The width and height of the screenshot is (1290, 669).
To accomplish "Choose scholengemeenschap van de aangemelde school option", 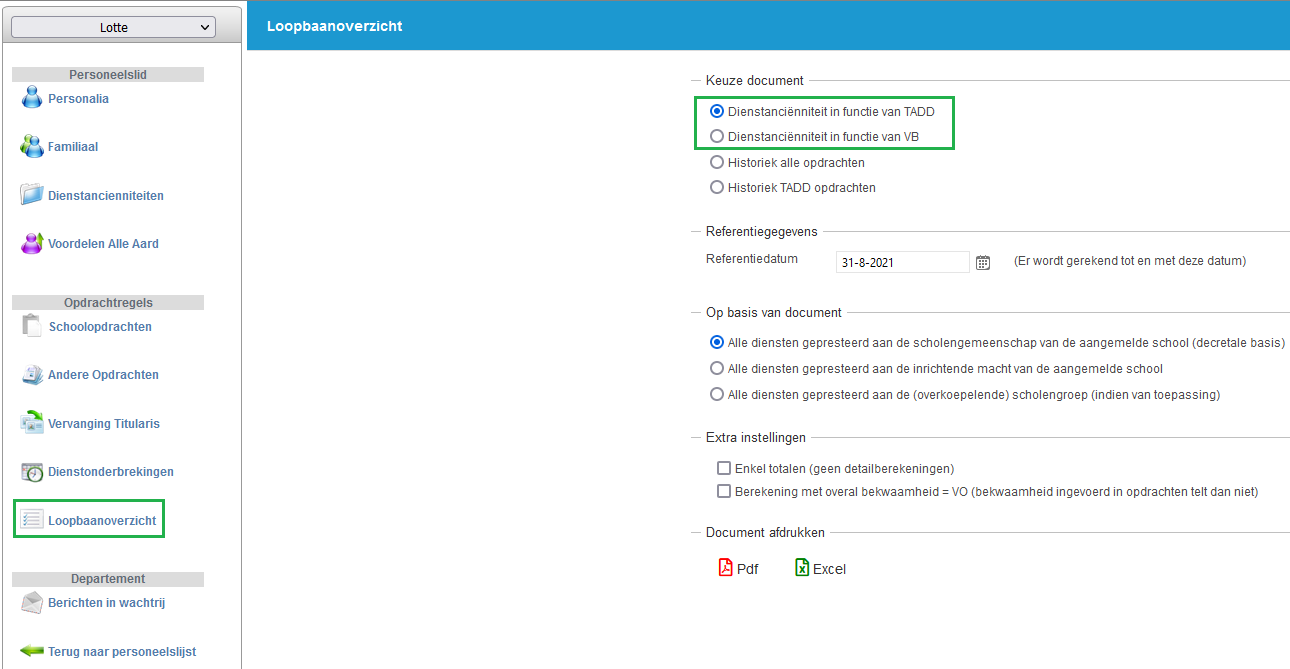I will click(716, 342).
